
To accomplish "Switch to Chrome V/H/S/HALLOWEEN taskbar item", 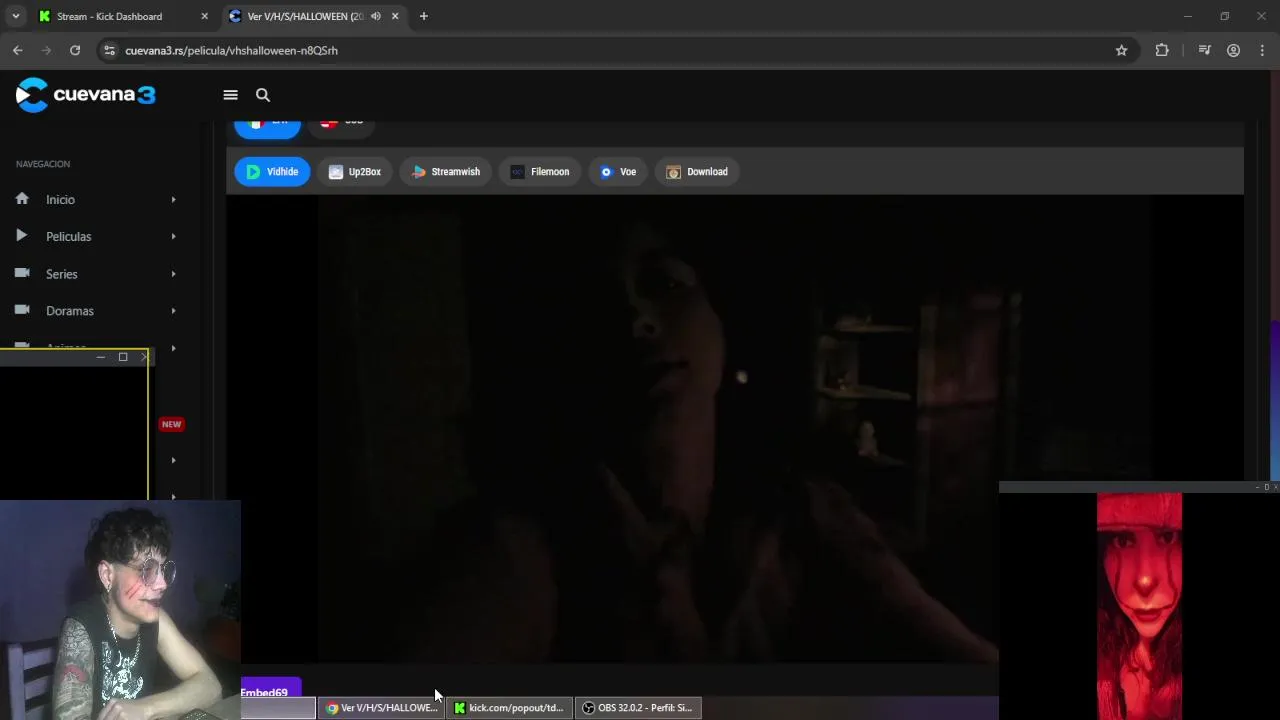I will pos(381,708).
